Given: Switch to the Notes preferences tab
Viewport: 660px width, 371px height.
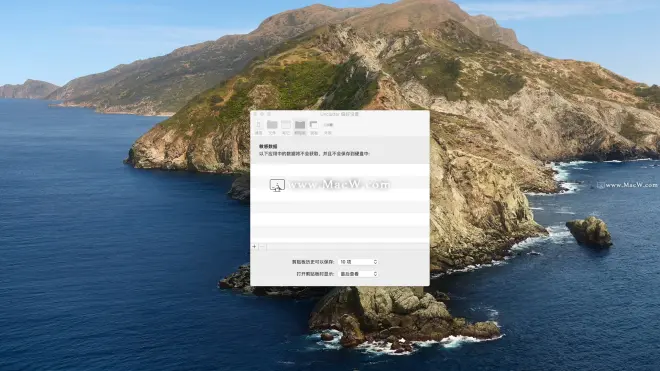Looking at the screenshot, I should [286, 127].
